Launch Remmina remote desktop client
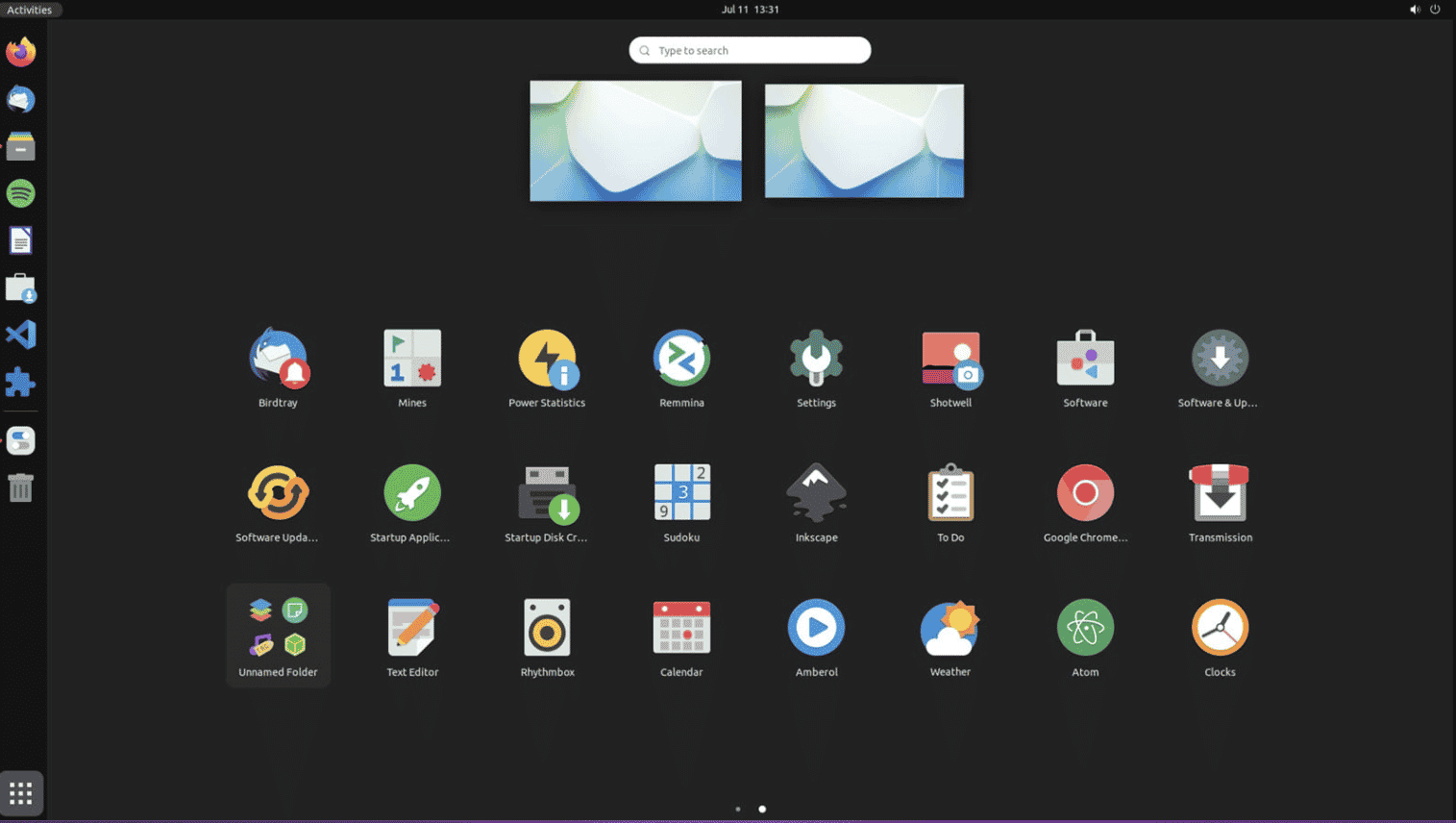 [681, 369]
